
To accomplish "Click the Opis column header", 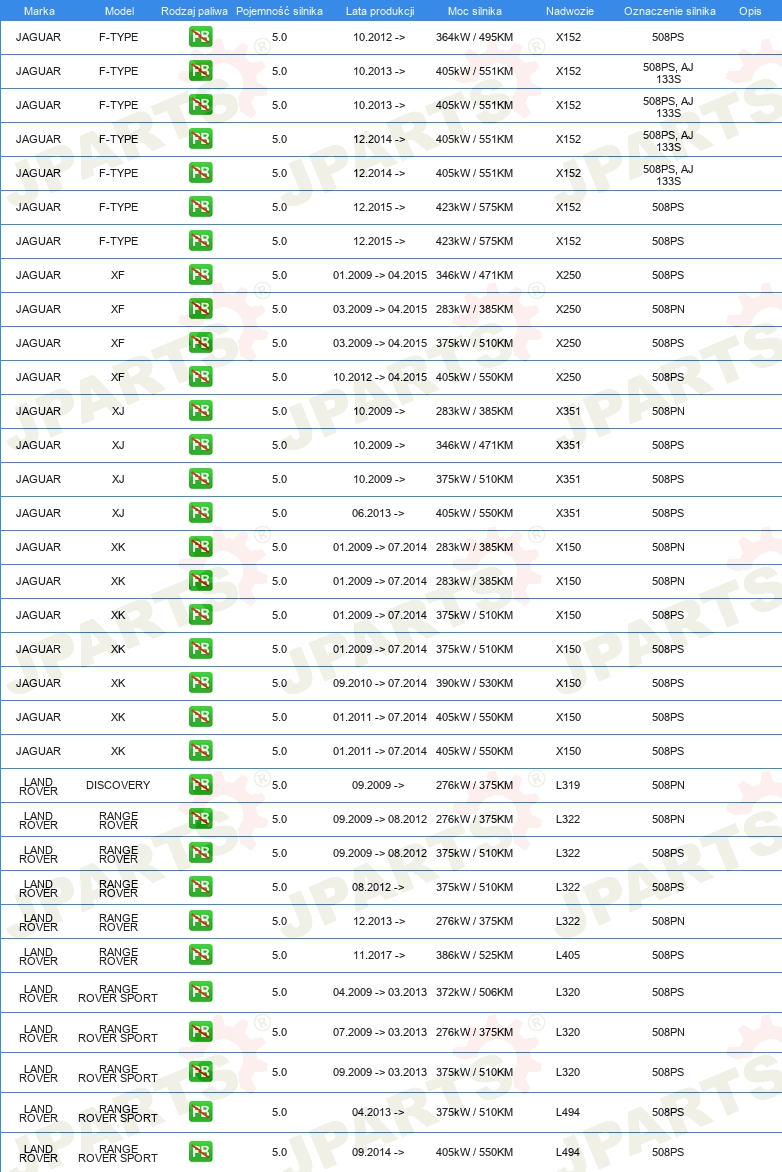I will point(750,11).
